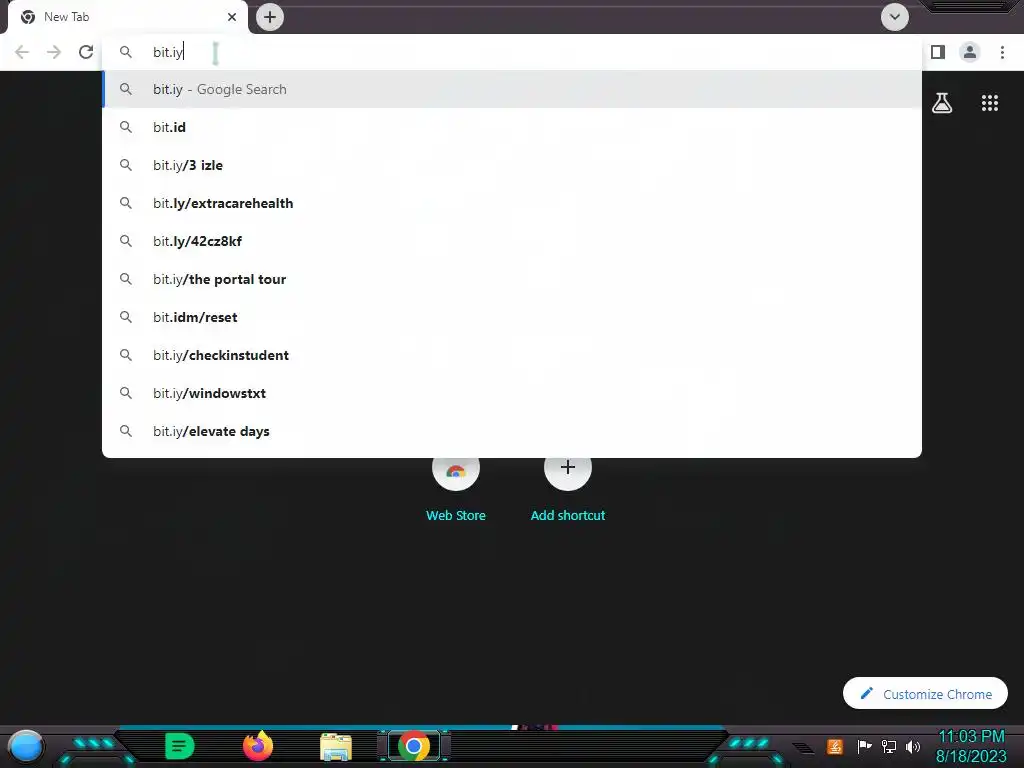Open a new tab with plus button
This screenshot has width=1024, height=768.
[x=270, y=17]
